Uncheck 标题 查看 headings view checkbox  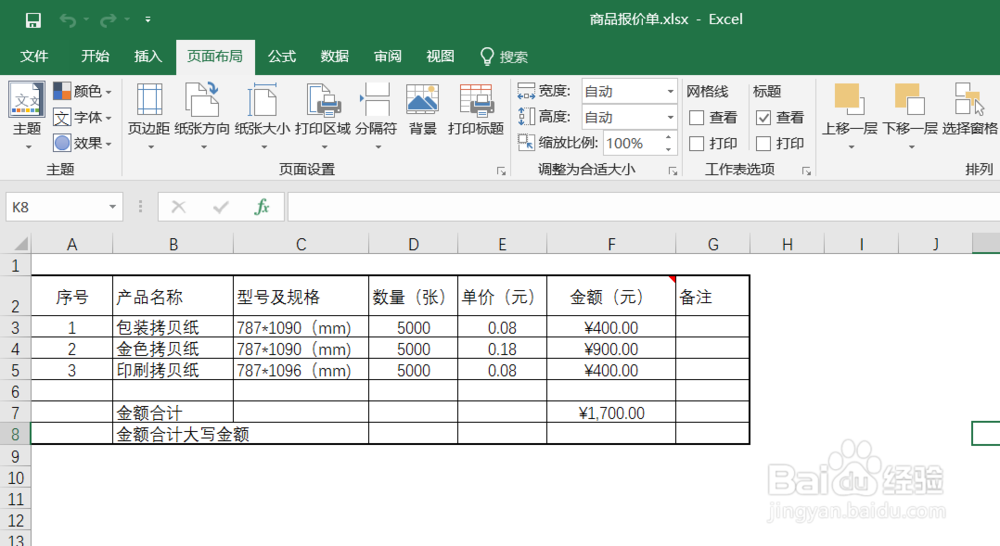pyautogui.click(x=763, y=118)
